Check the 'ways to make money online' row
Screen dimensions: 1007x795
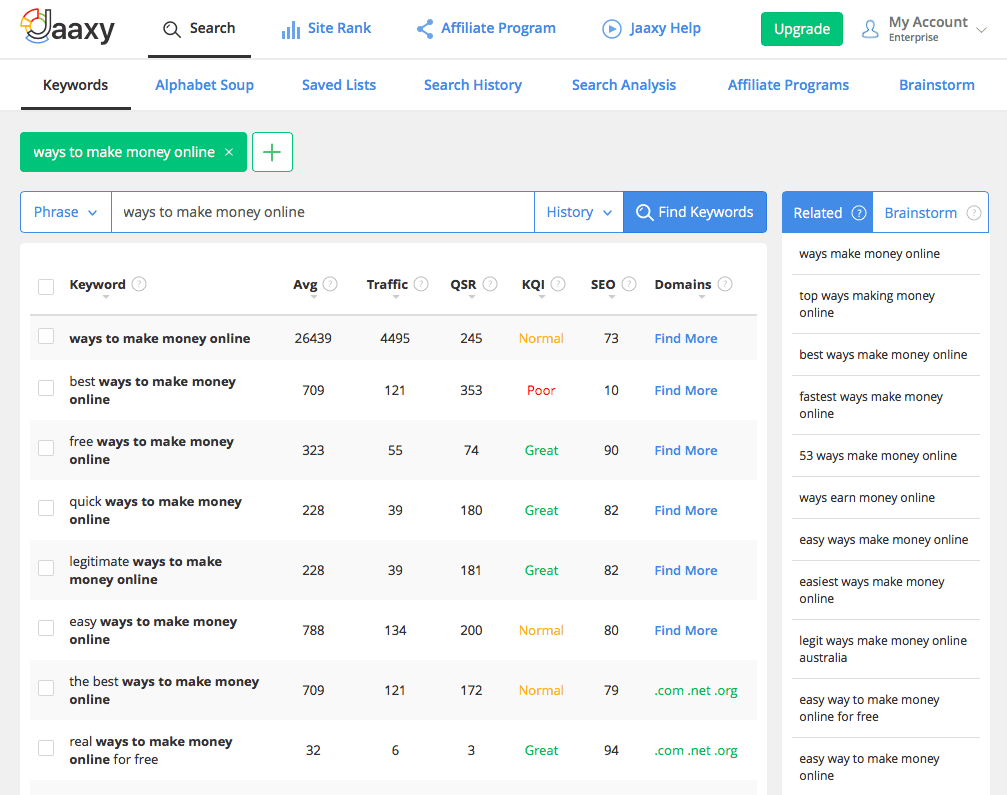coord(46,336)
